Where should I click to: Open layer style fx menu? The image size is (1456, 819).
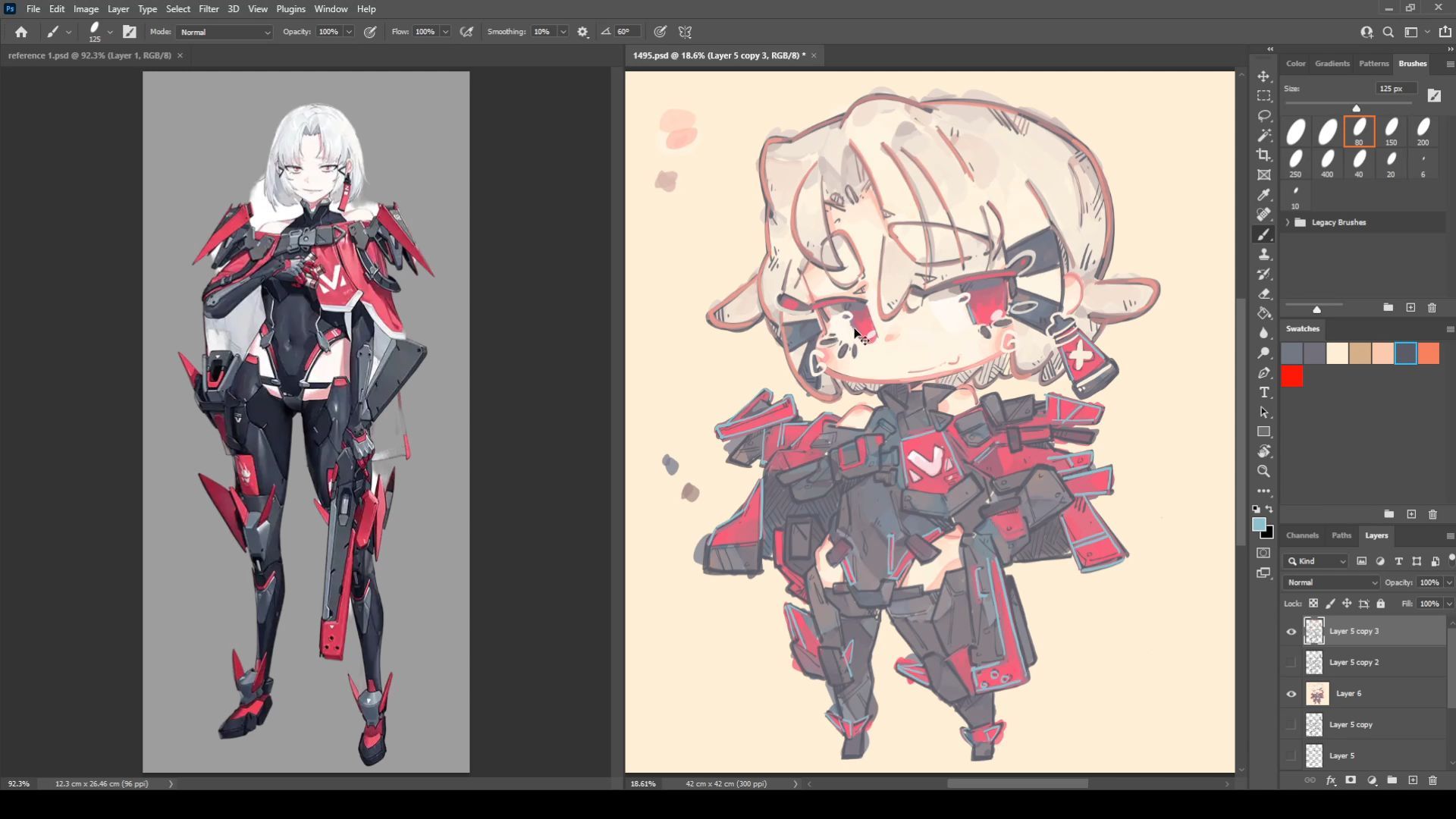[1331, 780]
